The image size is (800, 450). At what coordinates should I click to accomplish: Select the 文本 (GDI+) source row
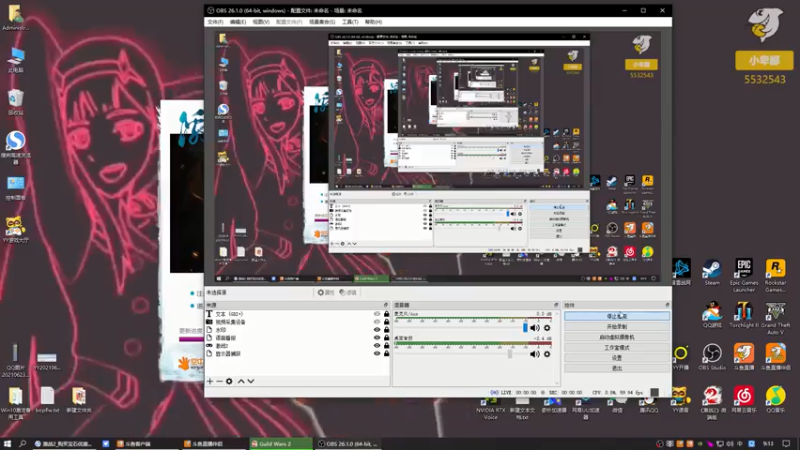(x=296, y=314)
